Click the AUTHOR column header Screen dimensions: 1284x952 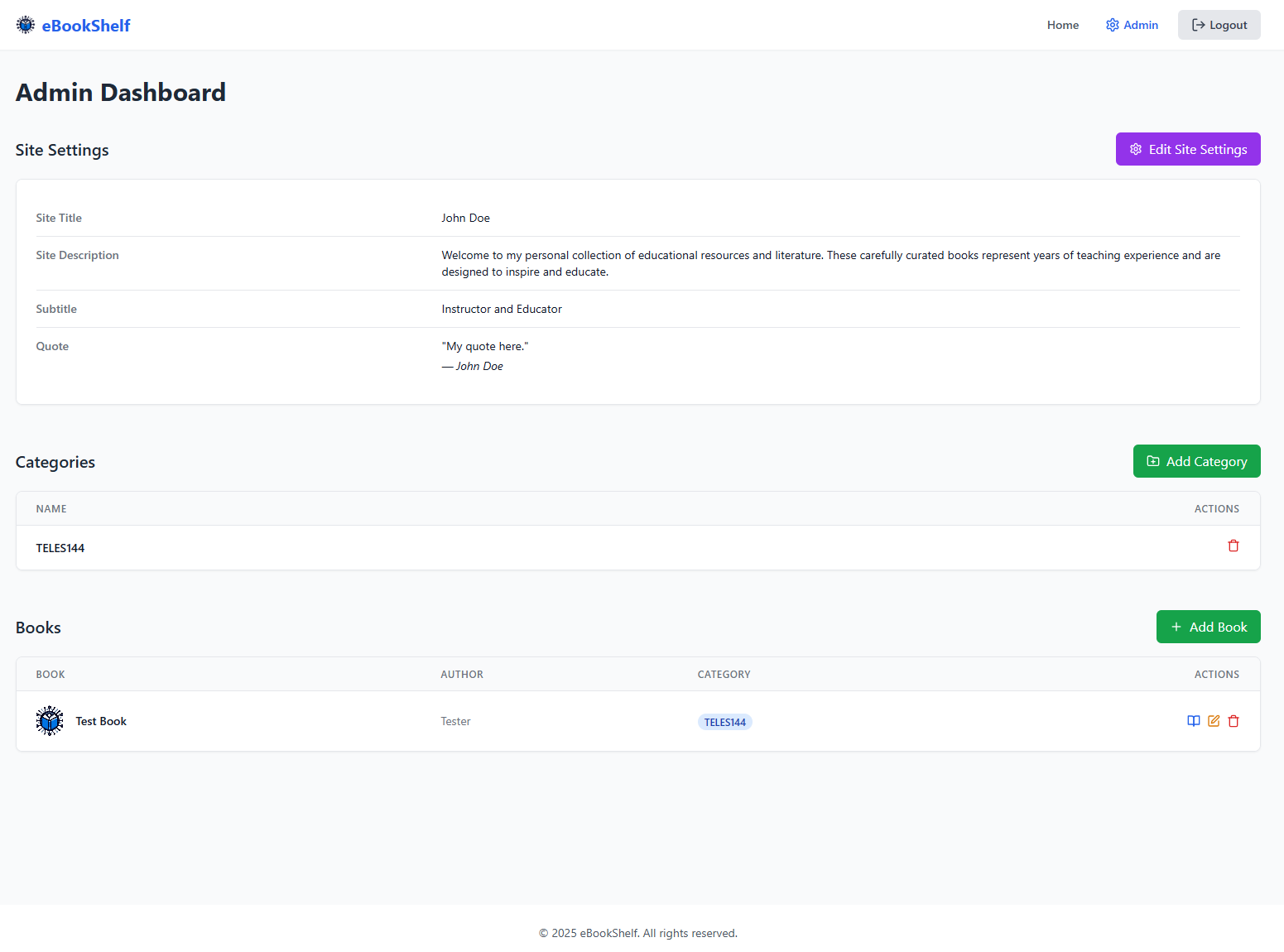click(x=462, y=675)
